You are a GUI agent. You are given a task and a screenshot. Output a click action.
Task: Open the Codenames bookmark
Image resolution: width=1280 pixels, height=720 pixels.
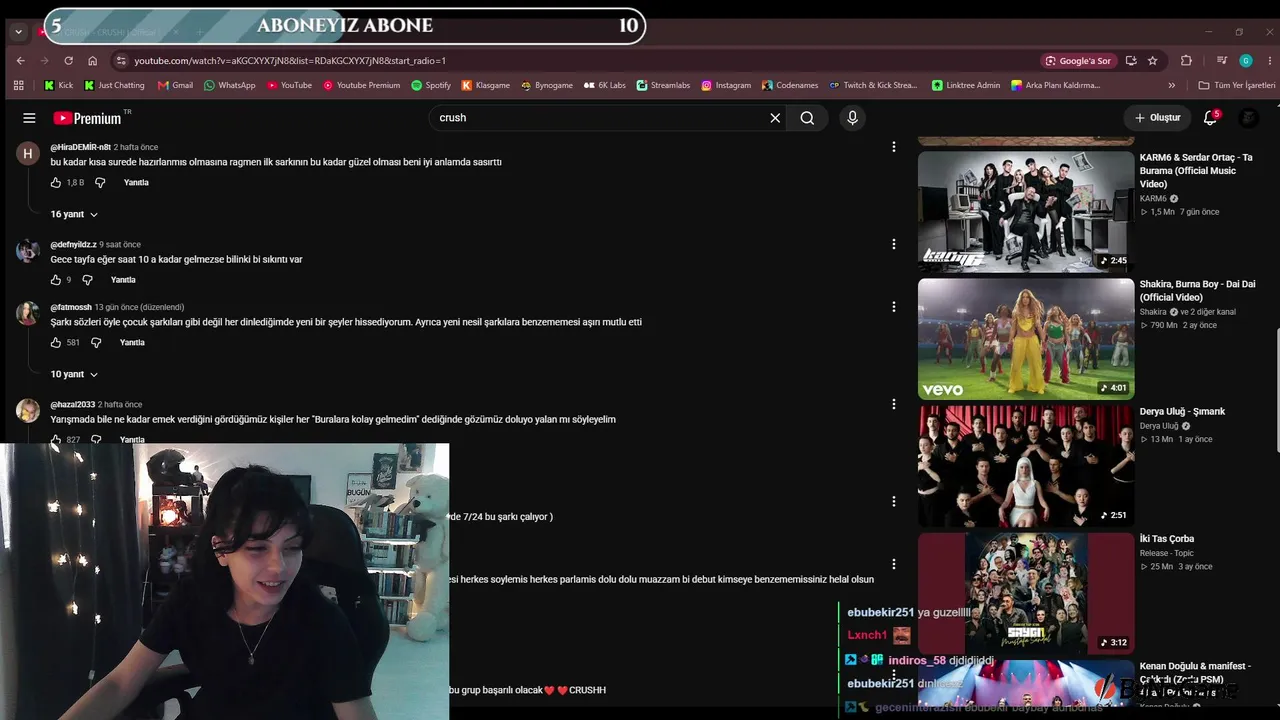(790, 85)
